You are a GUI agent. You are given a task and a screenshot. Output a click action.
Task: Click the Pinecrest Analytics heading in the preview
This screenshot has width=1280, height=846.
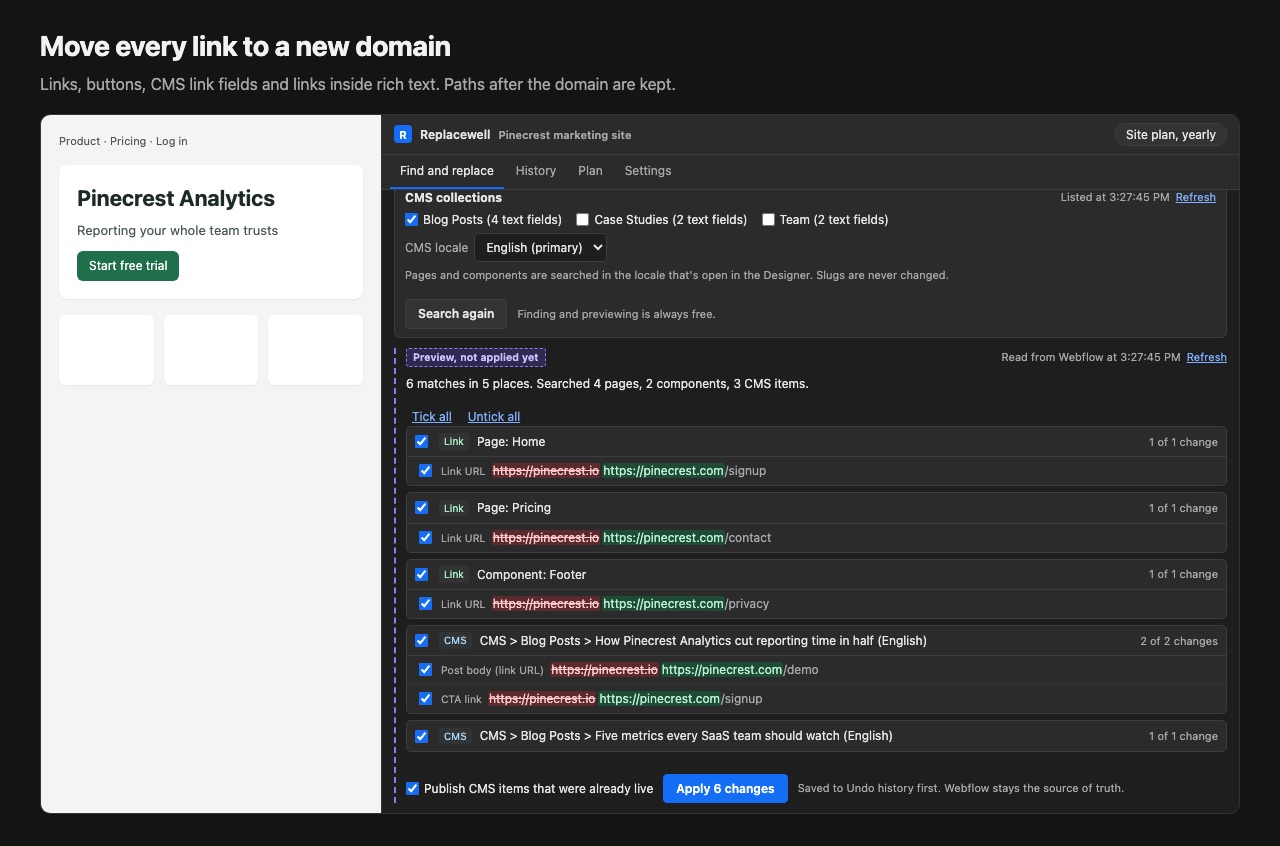click(x=176, y=198)
